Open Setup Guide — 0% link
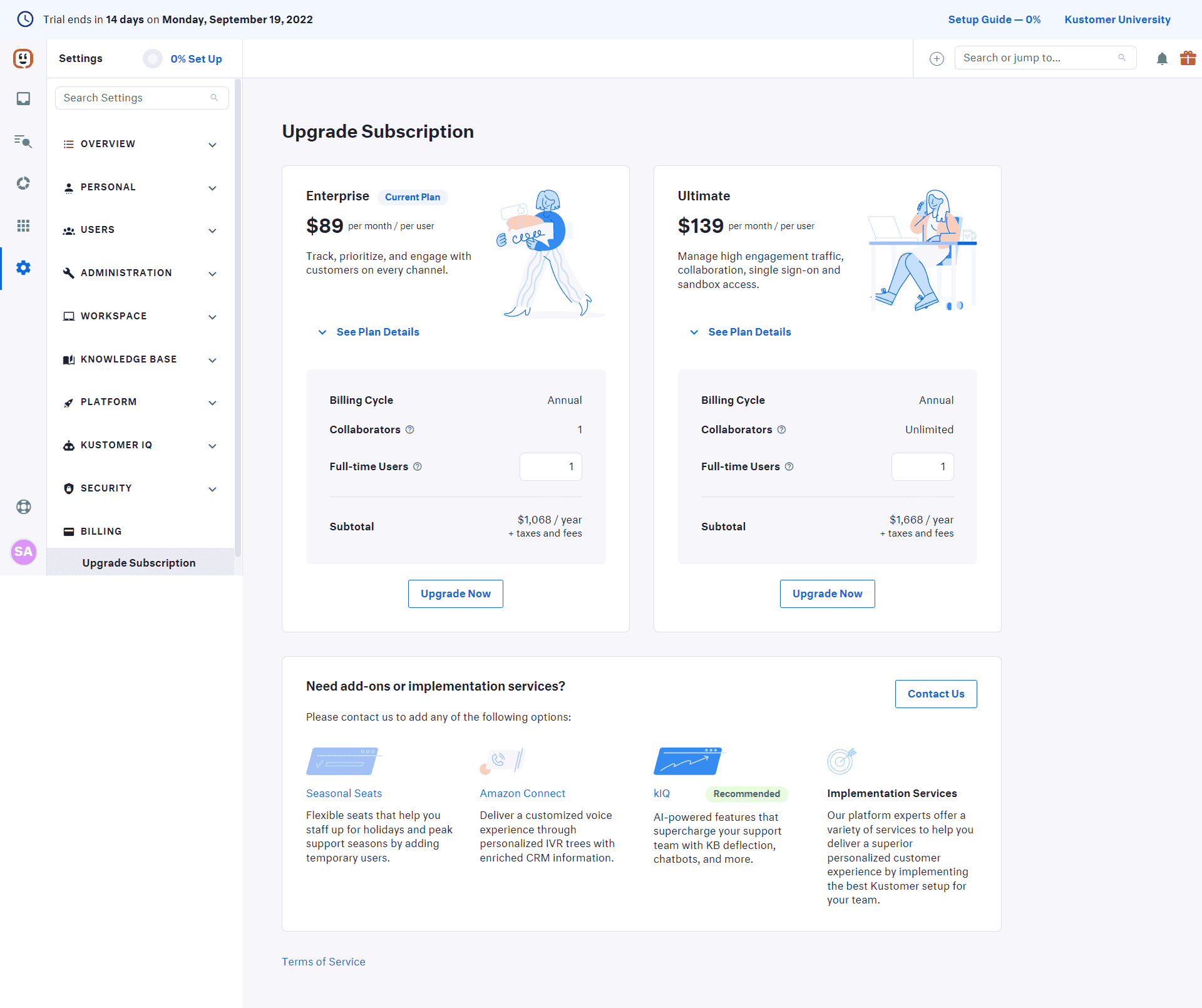 (994, 19)
